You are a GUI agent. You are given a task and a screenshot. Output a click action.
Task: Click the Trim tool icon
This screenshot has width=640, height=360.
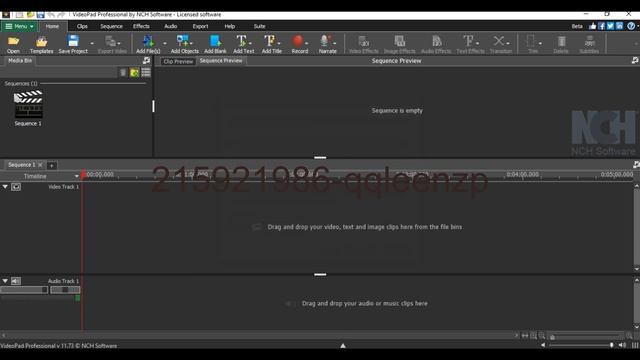click(x=532, y=44)
